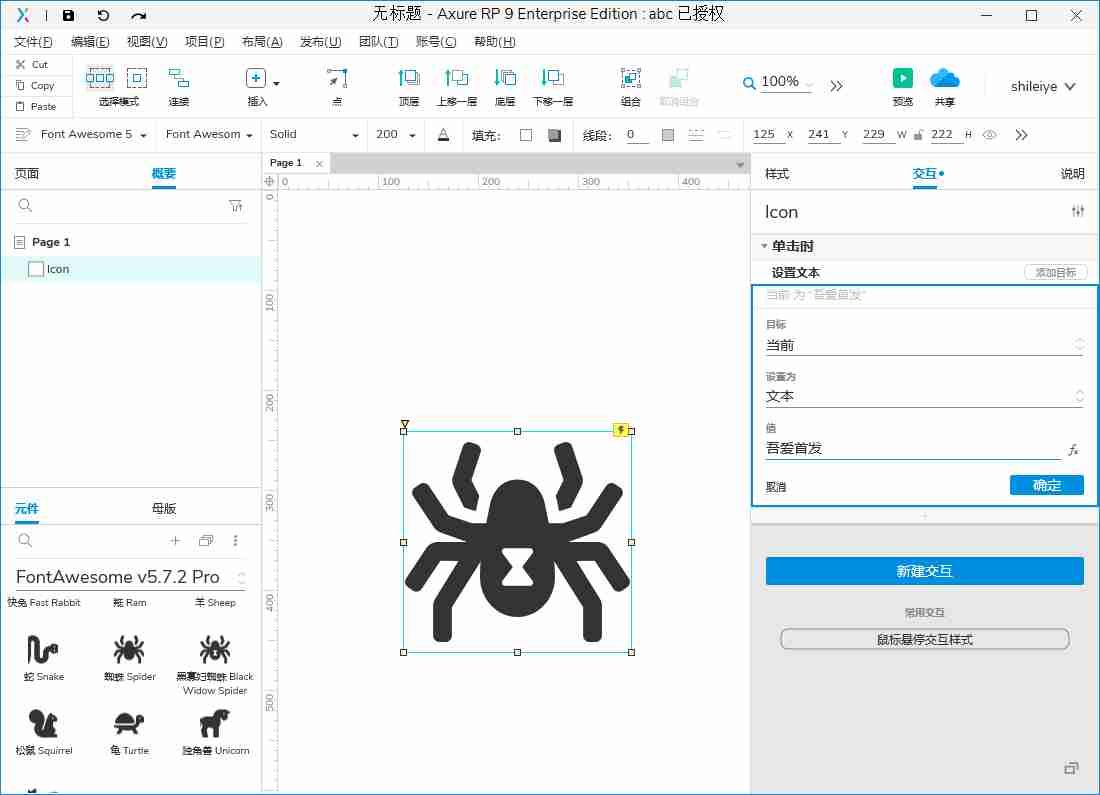Click the 下移一层 send-backward icon
This screenshot has width=1100, height=795.
pos(553,77)
